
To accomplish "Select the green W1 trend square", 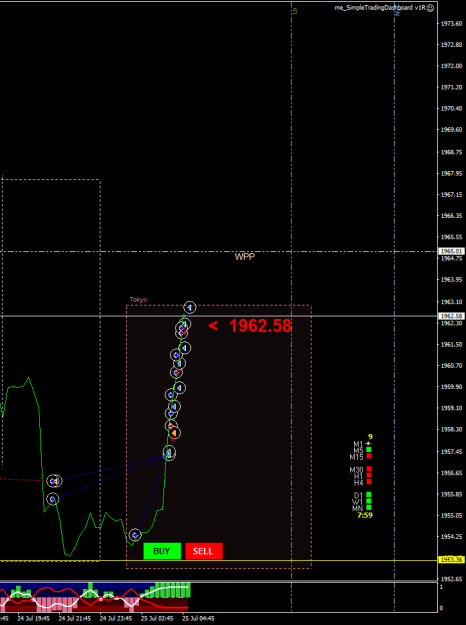I will pos(369,501).
